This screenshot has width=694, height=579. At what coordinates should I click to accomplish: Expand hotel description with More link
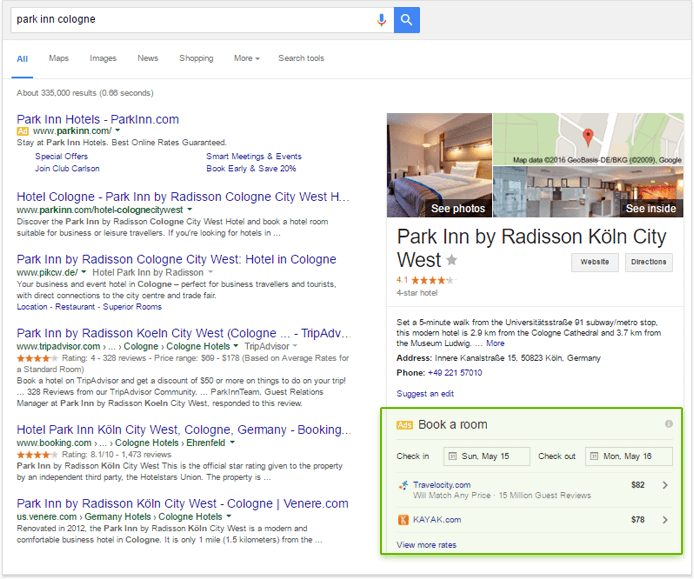tap(495, 343)
